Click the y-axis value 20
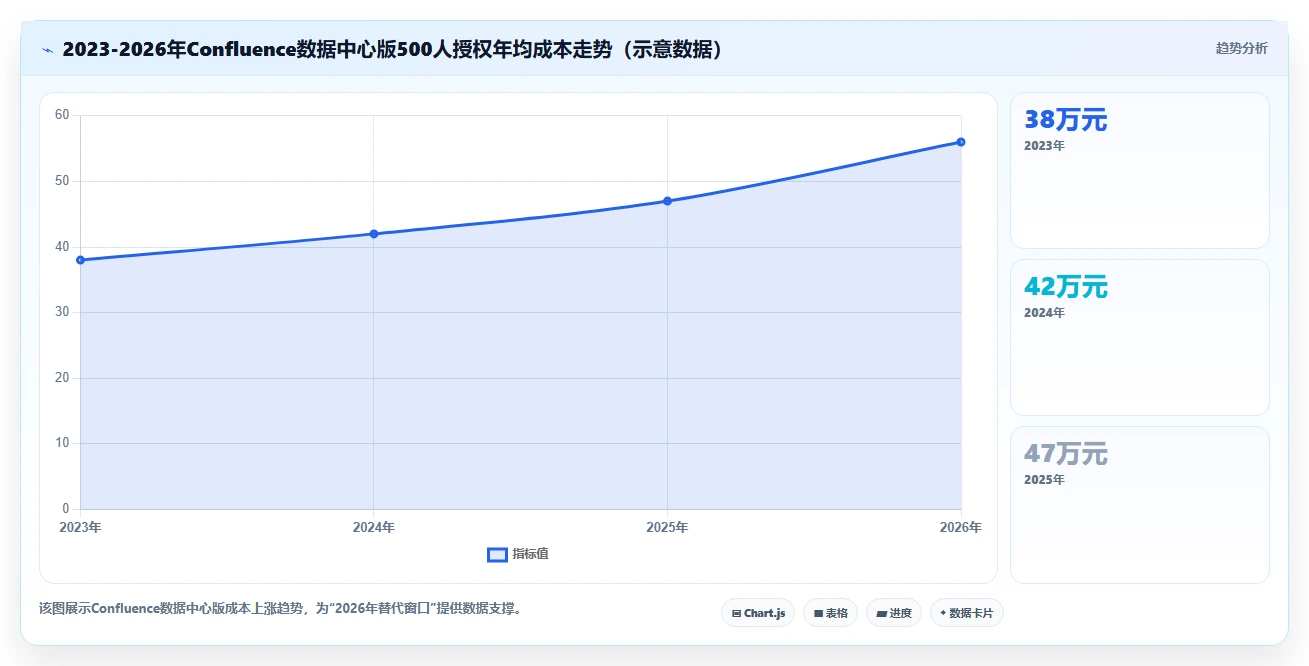1309x666 pixels. (x=62, y=378)
